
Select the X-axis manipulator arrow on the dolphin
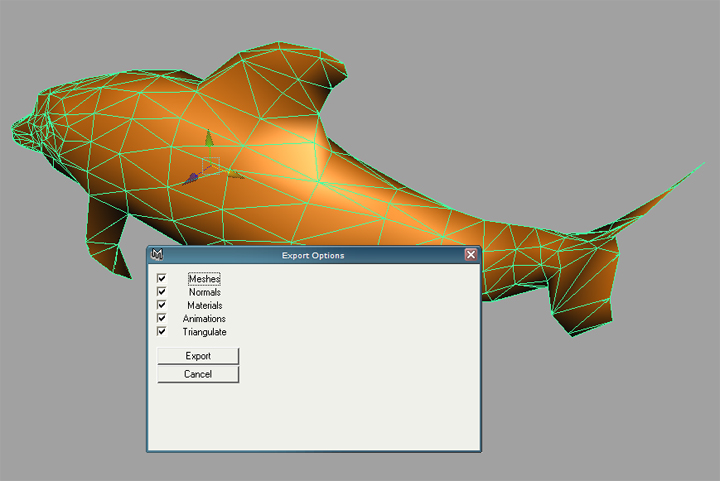coord(235,174)
